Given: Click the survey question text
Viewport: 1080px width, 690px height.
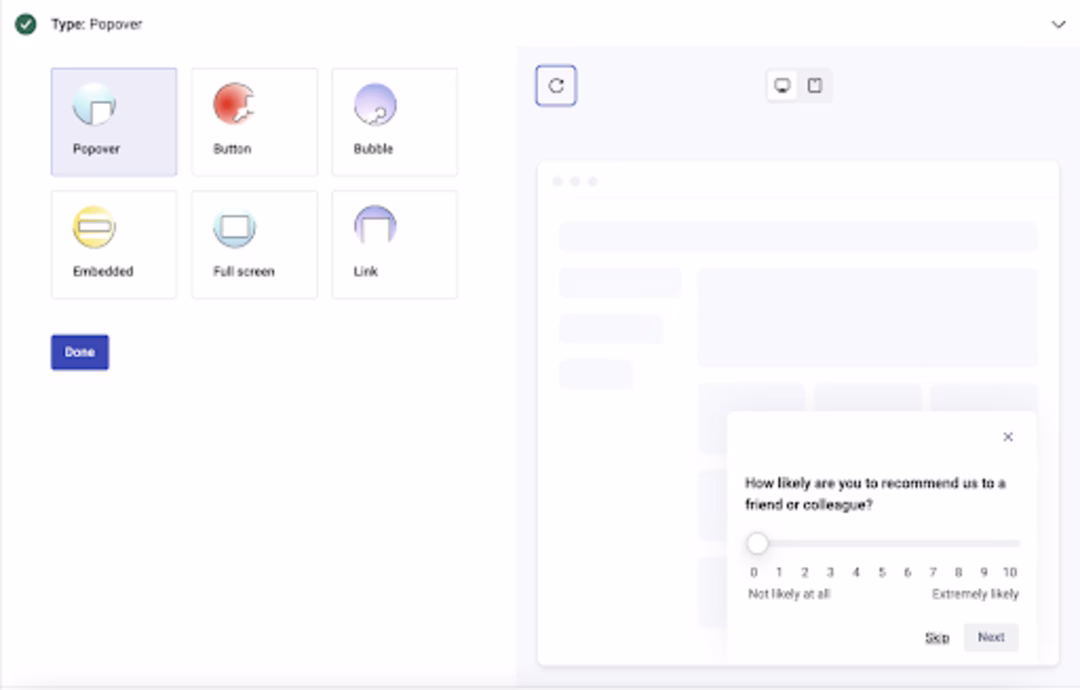Looking at the screenshot, I should click(875, 494).
